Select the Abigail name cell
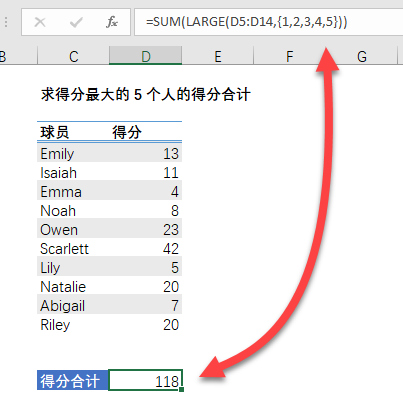The image size is (403, 413). coord(73,306)
